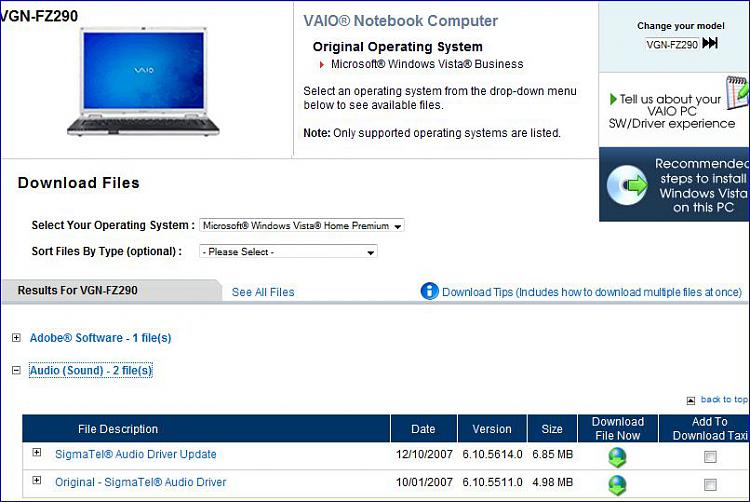Click the blue info icon next to Download Tips

click(x=429, y=291)
